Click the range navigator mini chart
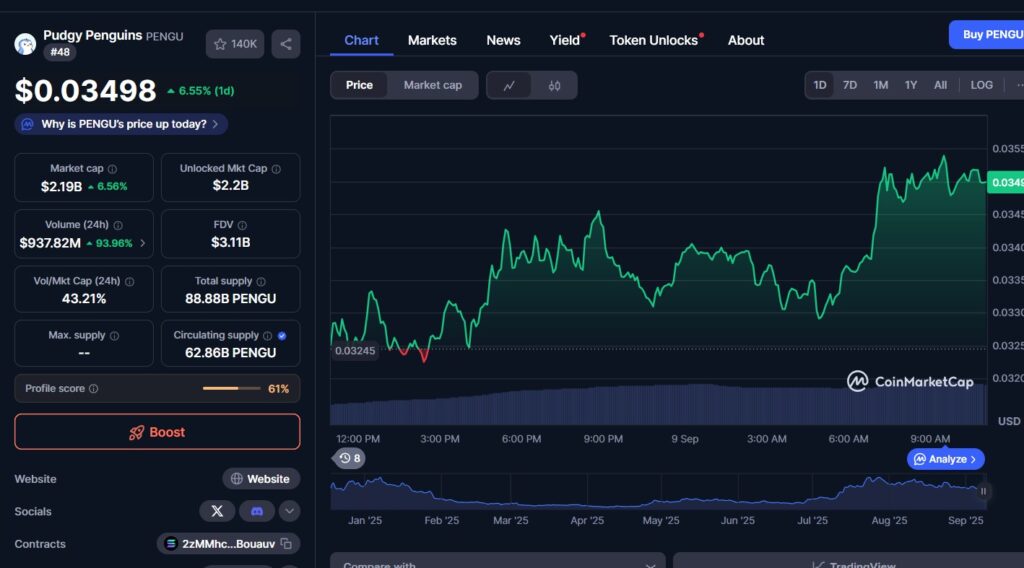Image resolution: width=1024 pixels, height=568 pixels. click(657, 492)
